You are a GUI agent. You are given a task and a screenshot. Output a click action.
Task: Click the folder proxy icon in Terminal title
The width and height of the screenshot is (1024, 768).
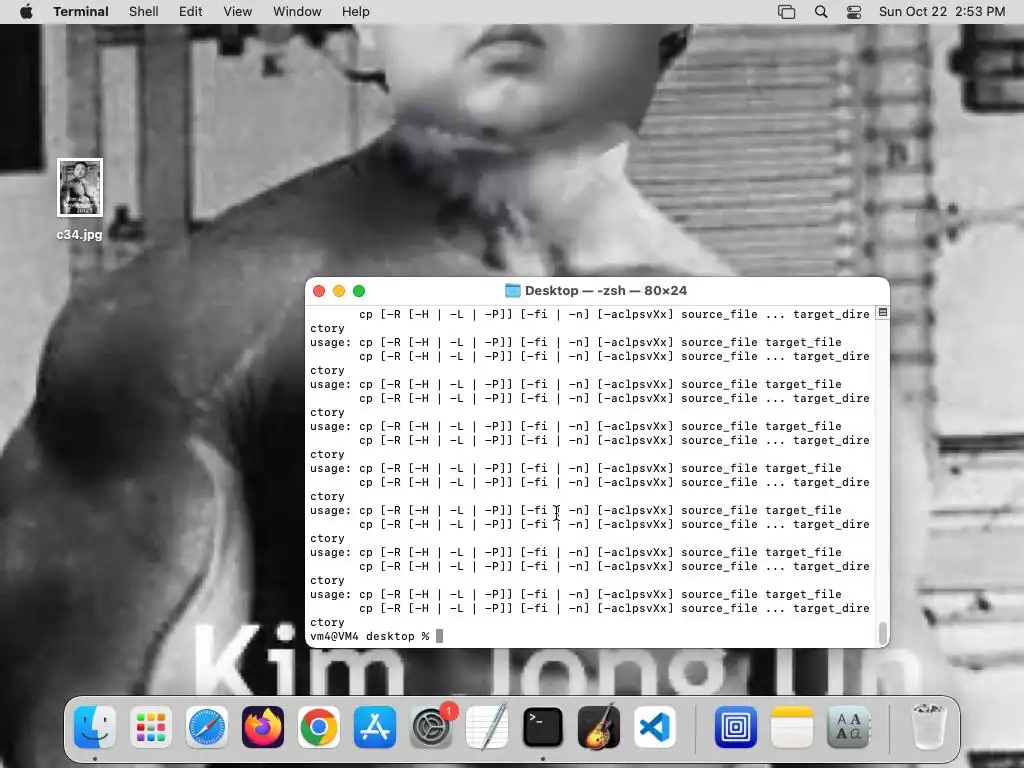tap(513, 291)
